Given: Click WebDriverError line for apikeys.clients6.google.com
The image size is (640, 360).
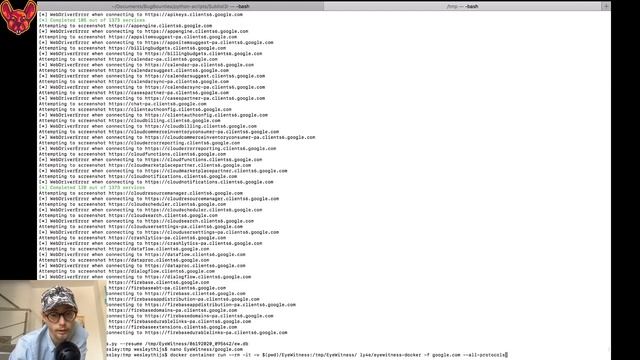Looking at the screenshot, I should [141, 14].
